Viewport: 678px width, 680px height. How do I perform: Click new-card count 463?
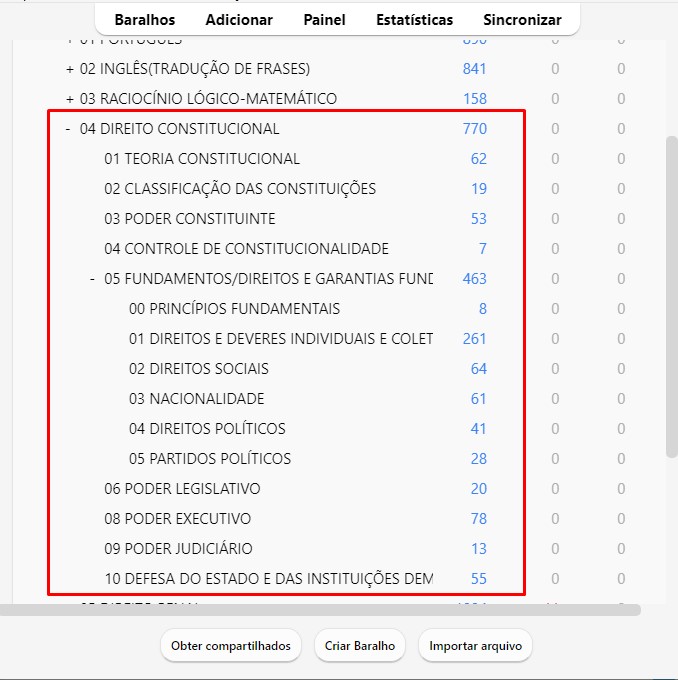click(475, 279)
